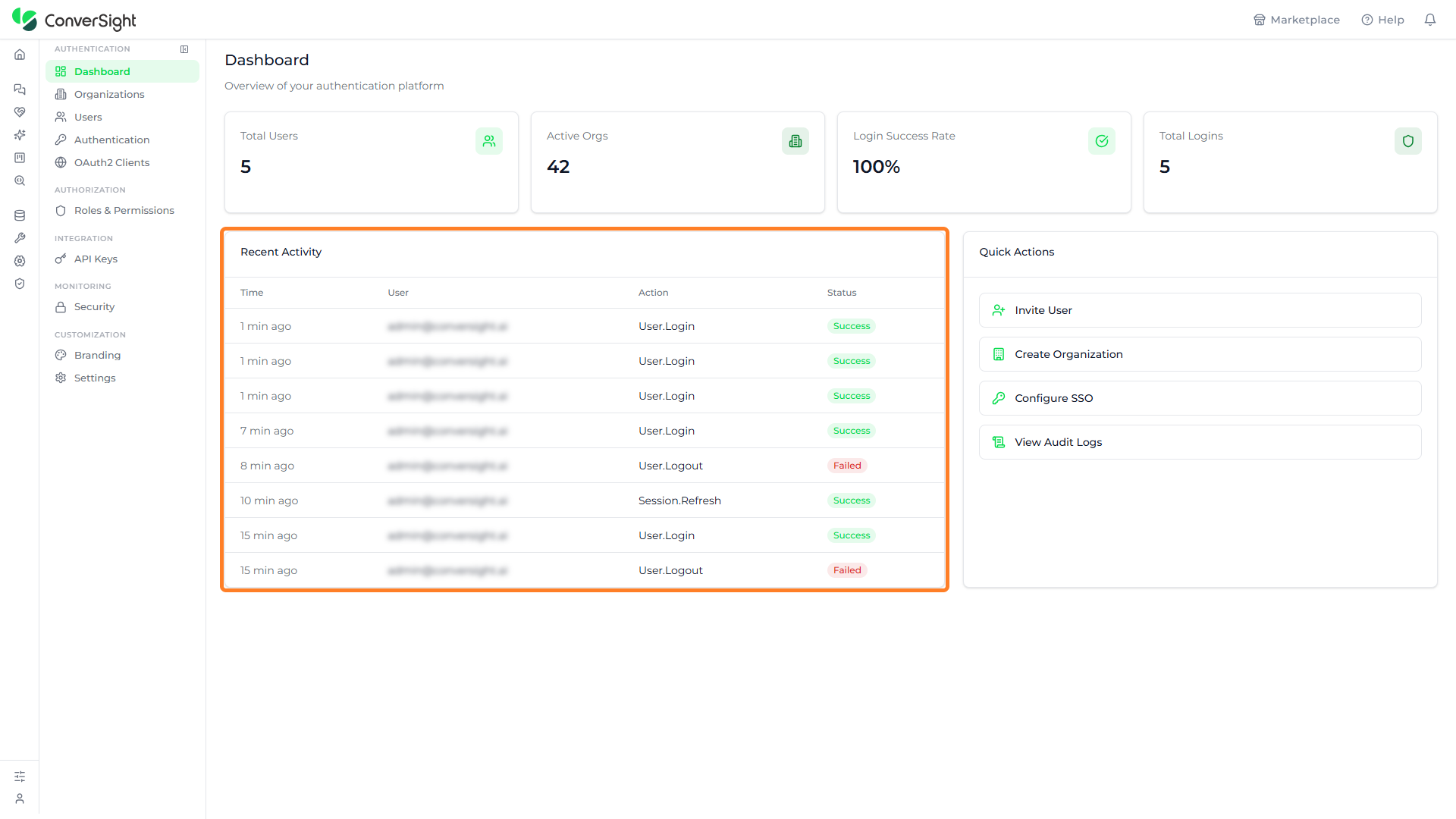Click the Invite User quick action
This screenshot has width=1456, height=819.
pyautogui.click(x=1200, y=310)
